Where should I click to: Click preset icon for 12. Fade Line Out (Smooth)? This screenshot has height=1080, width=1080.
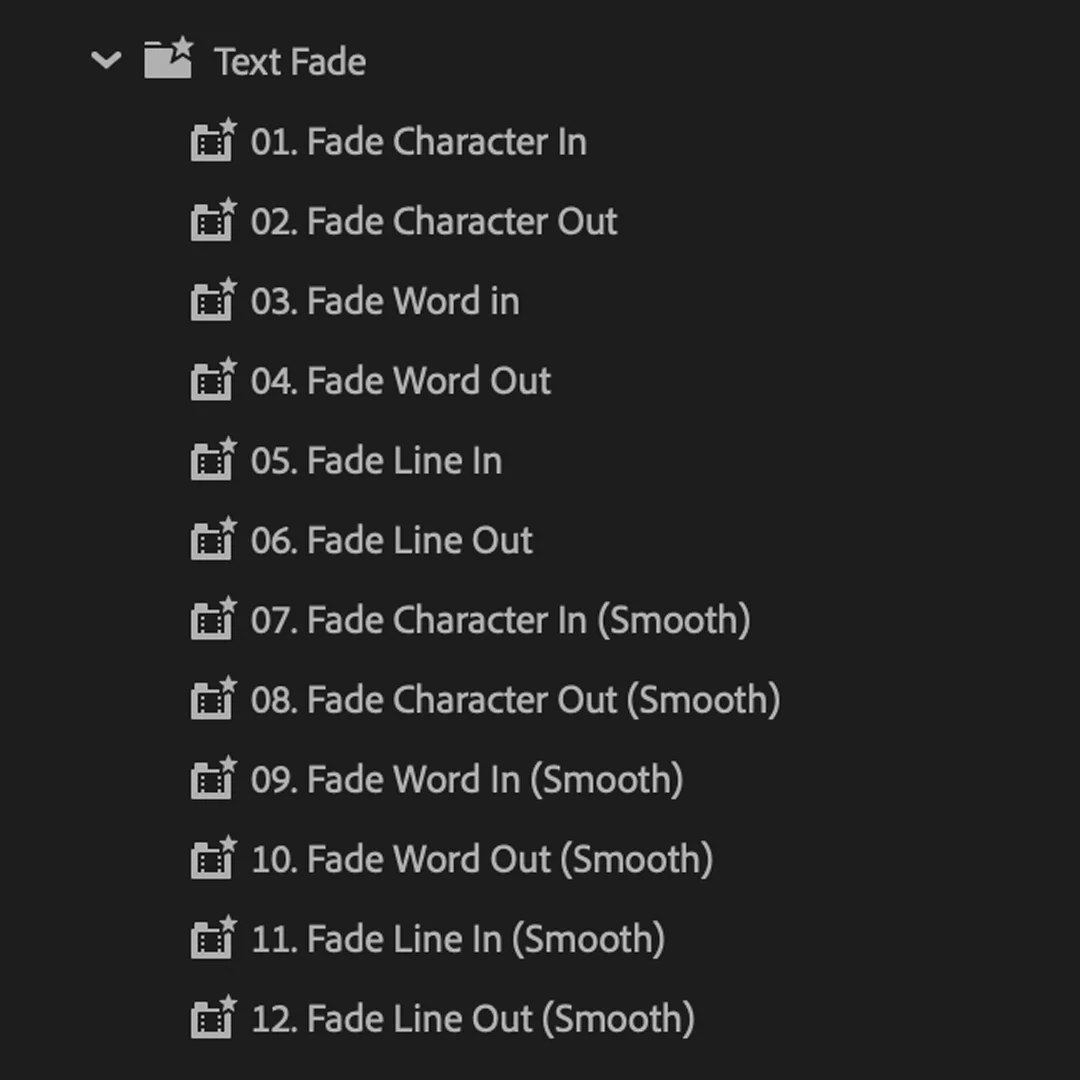(x=213, y=1018)
